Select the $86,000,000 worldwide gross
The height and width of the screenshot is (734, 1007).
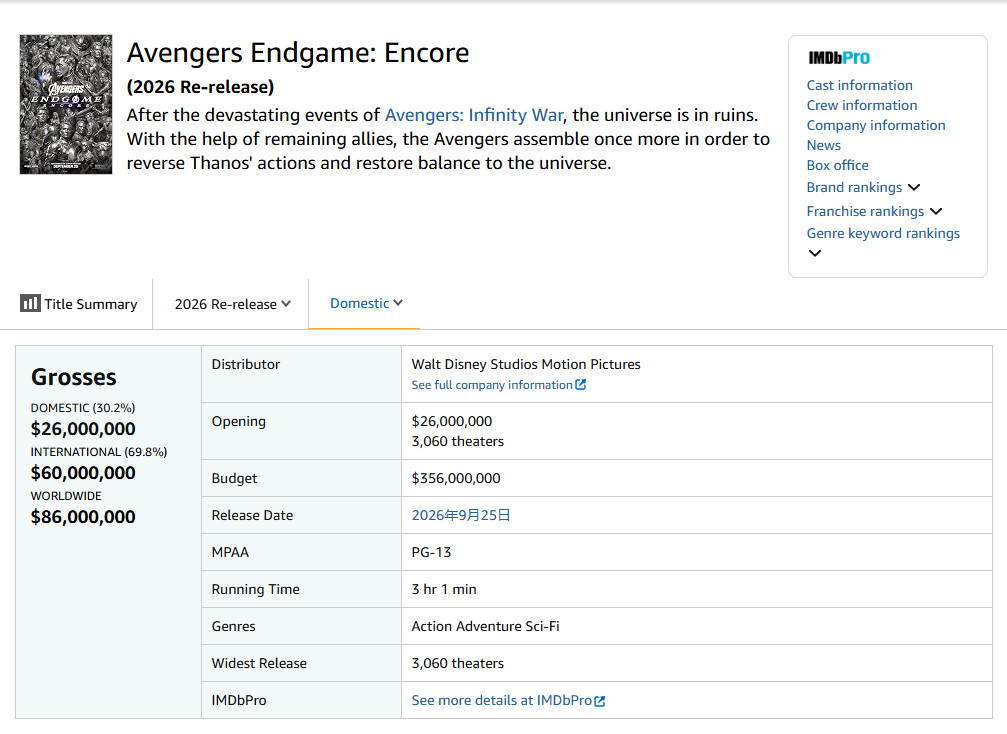83,517
